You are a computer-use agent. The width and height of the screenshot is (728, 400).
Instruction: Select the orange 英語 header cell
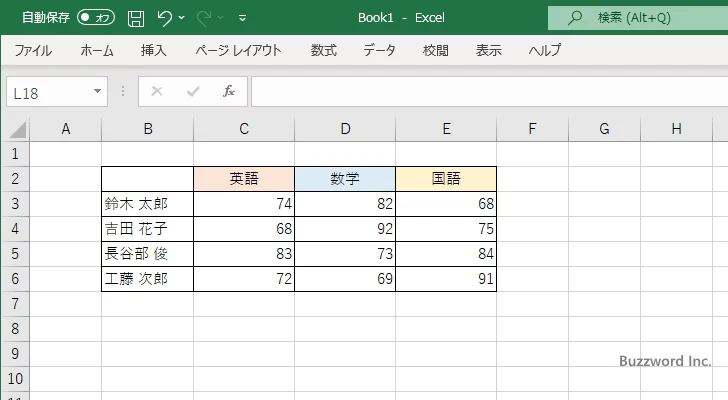(244, 179)
